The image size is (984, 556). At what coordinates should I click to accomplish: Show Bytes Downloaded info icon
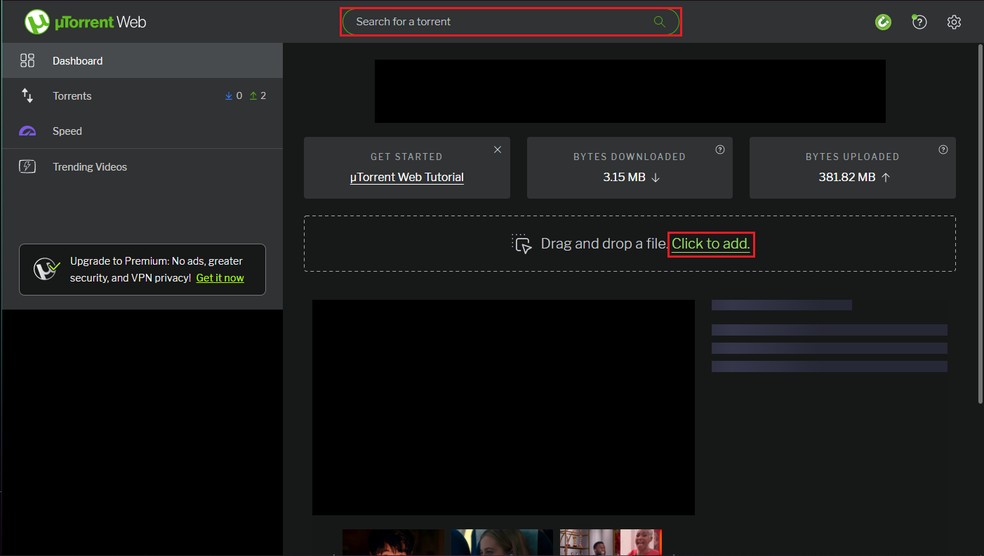[720, 149]
